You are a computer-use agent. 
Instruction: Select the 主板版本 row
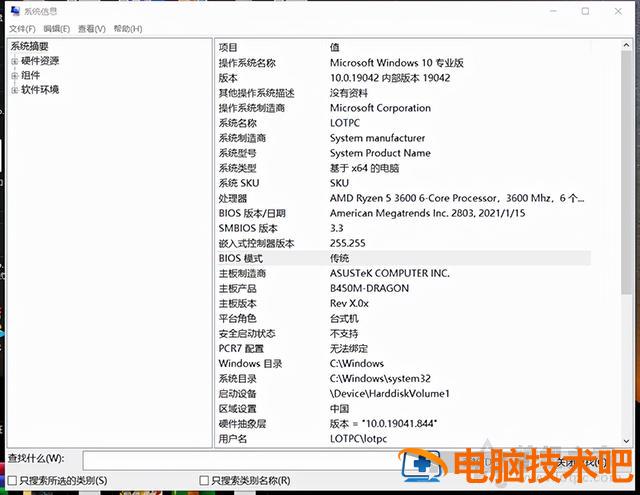[403, 304]
